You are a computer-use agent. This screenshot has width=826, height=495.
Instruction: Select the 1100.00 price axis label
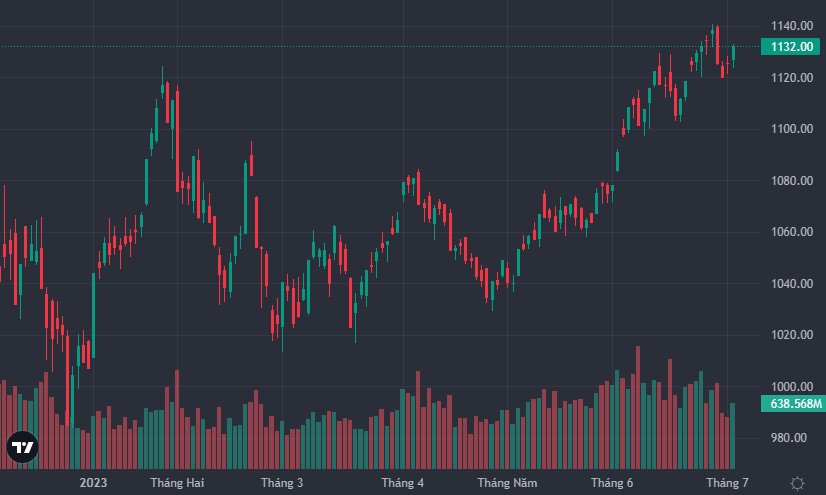pyautogui.click(x=790, y=129)
